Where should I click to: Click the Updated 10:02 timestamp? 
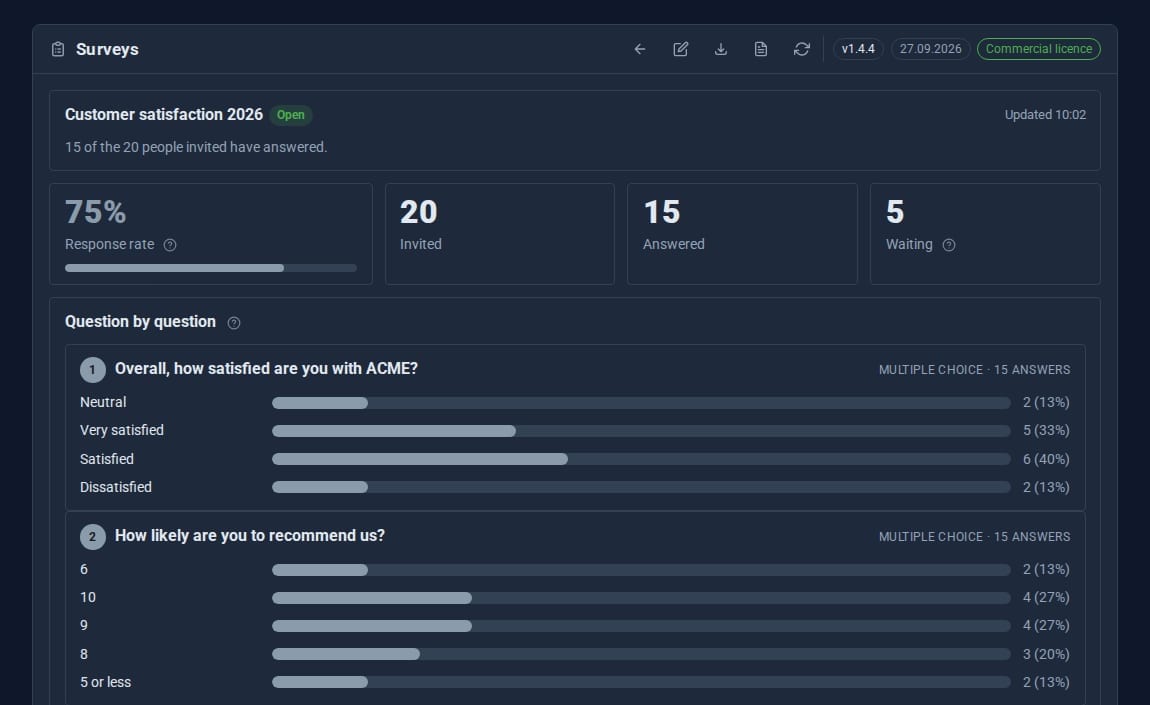point(1045,114)
